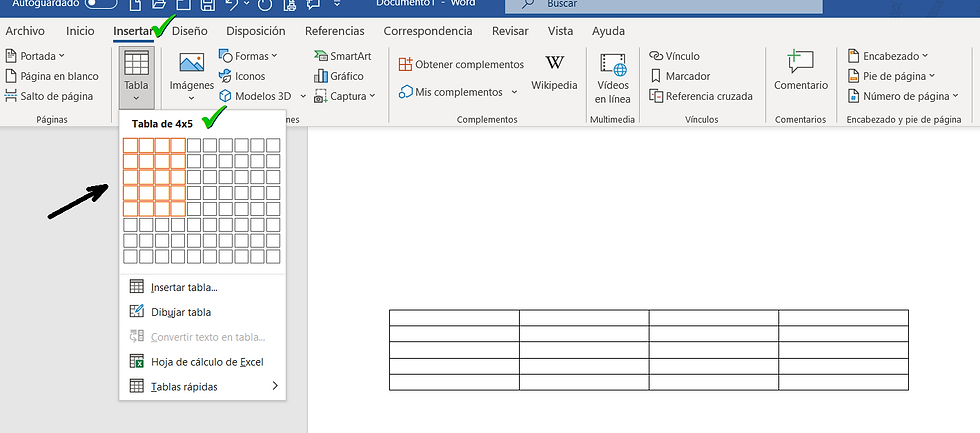Open the Número de página dropdown
This screenshot has height=433, width=980.
[903, 96]
